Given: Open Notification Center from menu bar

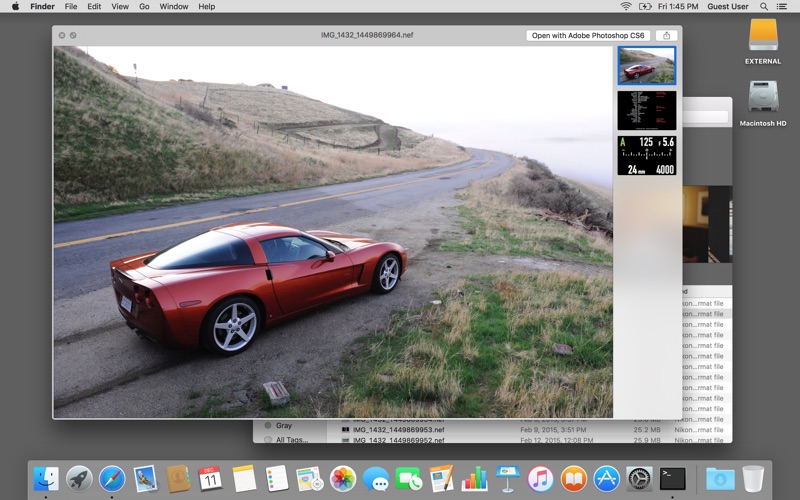Looking at the screenshot, I should (783, 6).
